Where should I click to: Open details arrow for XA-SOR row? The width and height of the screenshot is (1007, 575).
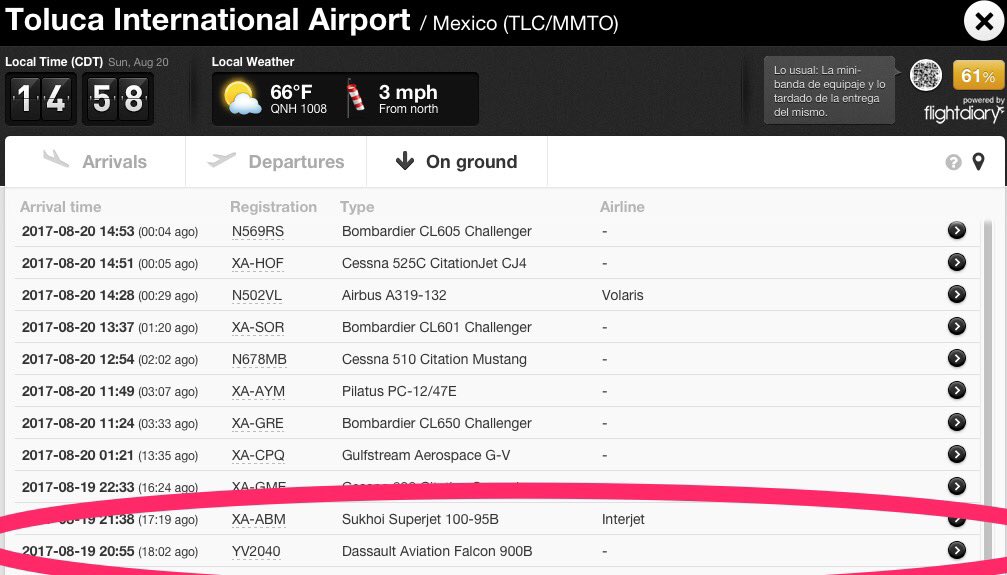click(957, 327)
